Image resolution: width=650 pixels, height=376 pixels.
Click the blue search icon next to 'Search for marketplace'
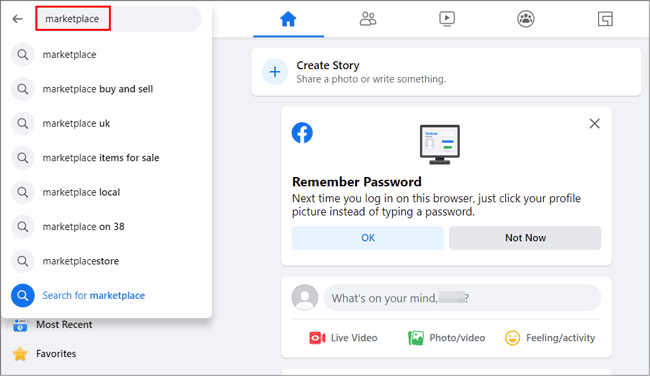point(23,295)
